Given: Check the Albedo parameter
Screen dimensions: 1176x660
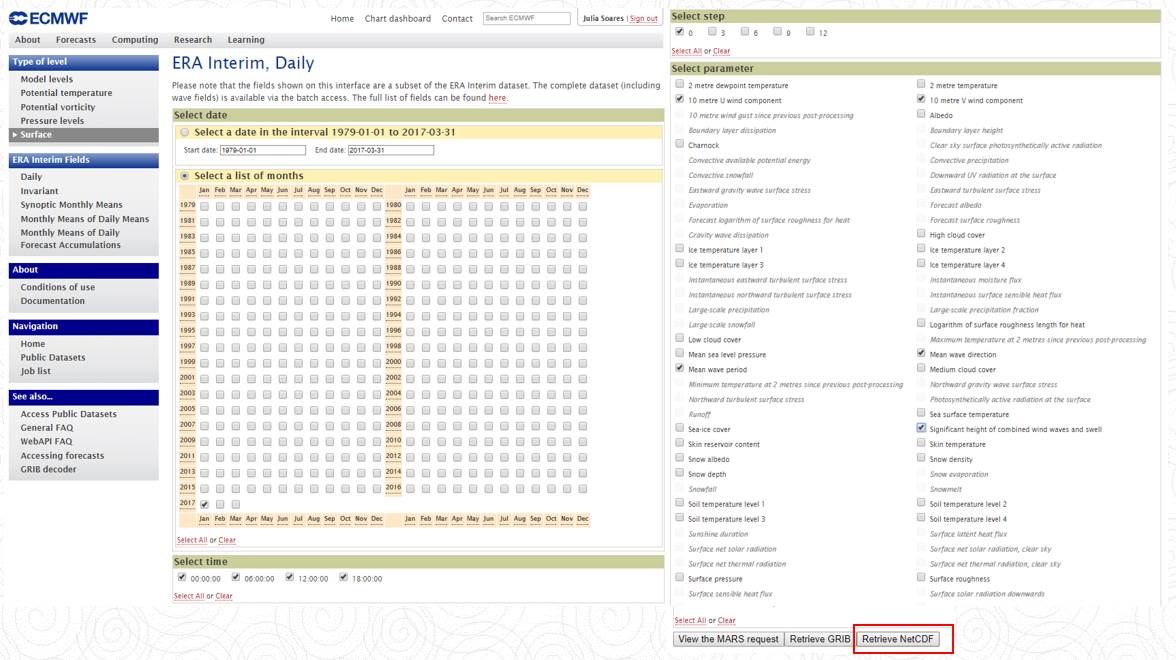Looking at the screenshot, I should point(921,114).
